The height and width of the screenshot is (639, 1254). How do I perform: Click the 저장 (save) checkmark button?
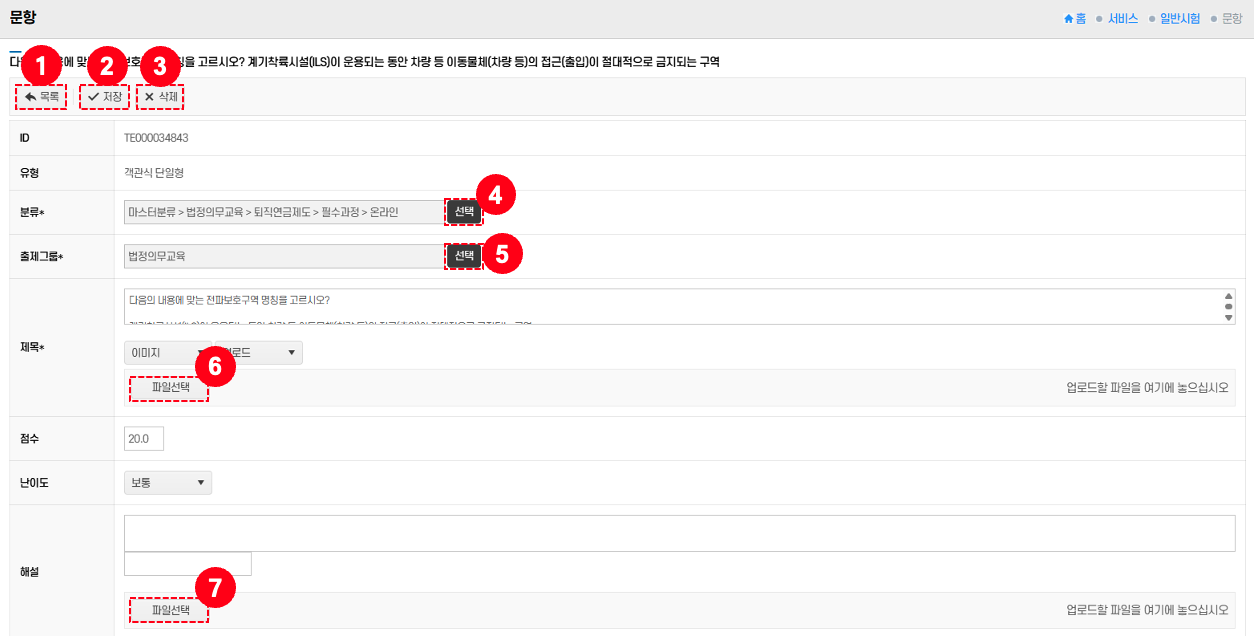tap(104, 97)
